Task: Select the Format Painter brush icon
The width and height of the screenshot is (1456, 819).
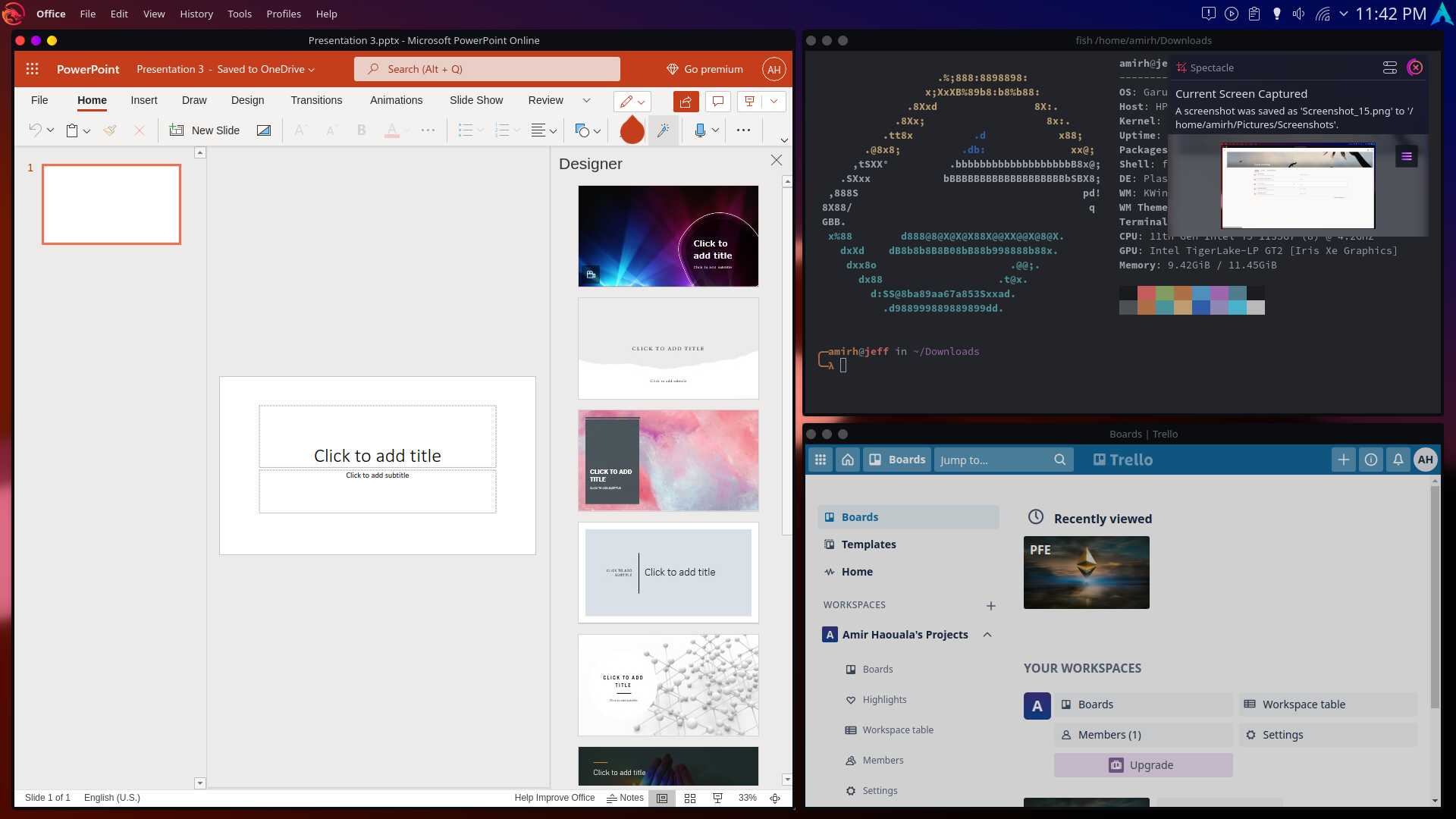Action: pyautogui.click(x=110, y=130)
